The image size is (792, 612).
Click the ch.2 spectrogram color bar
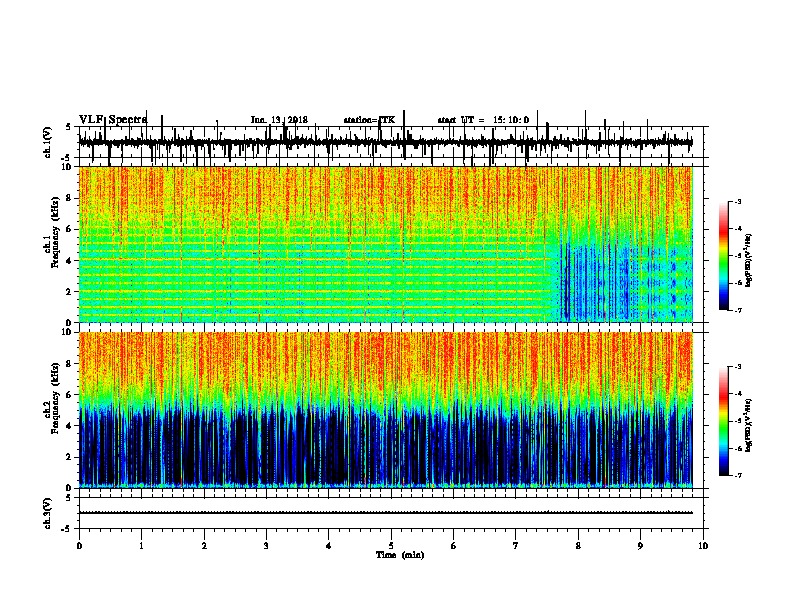(x=723, y=421)
